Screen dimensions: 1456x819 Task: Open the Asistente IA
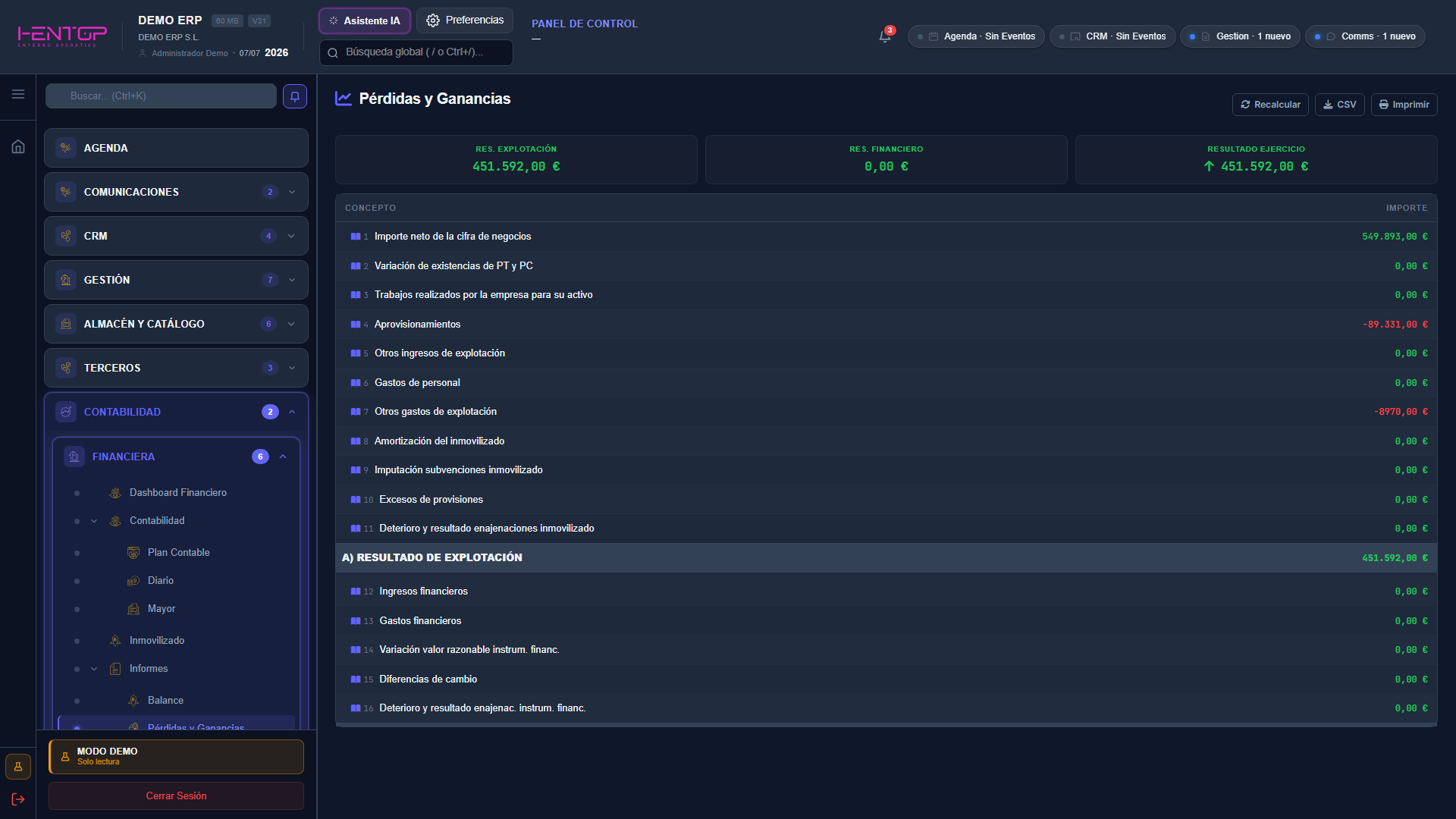click(365, 20)
